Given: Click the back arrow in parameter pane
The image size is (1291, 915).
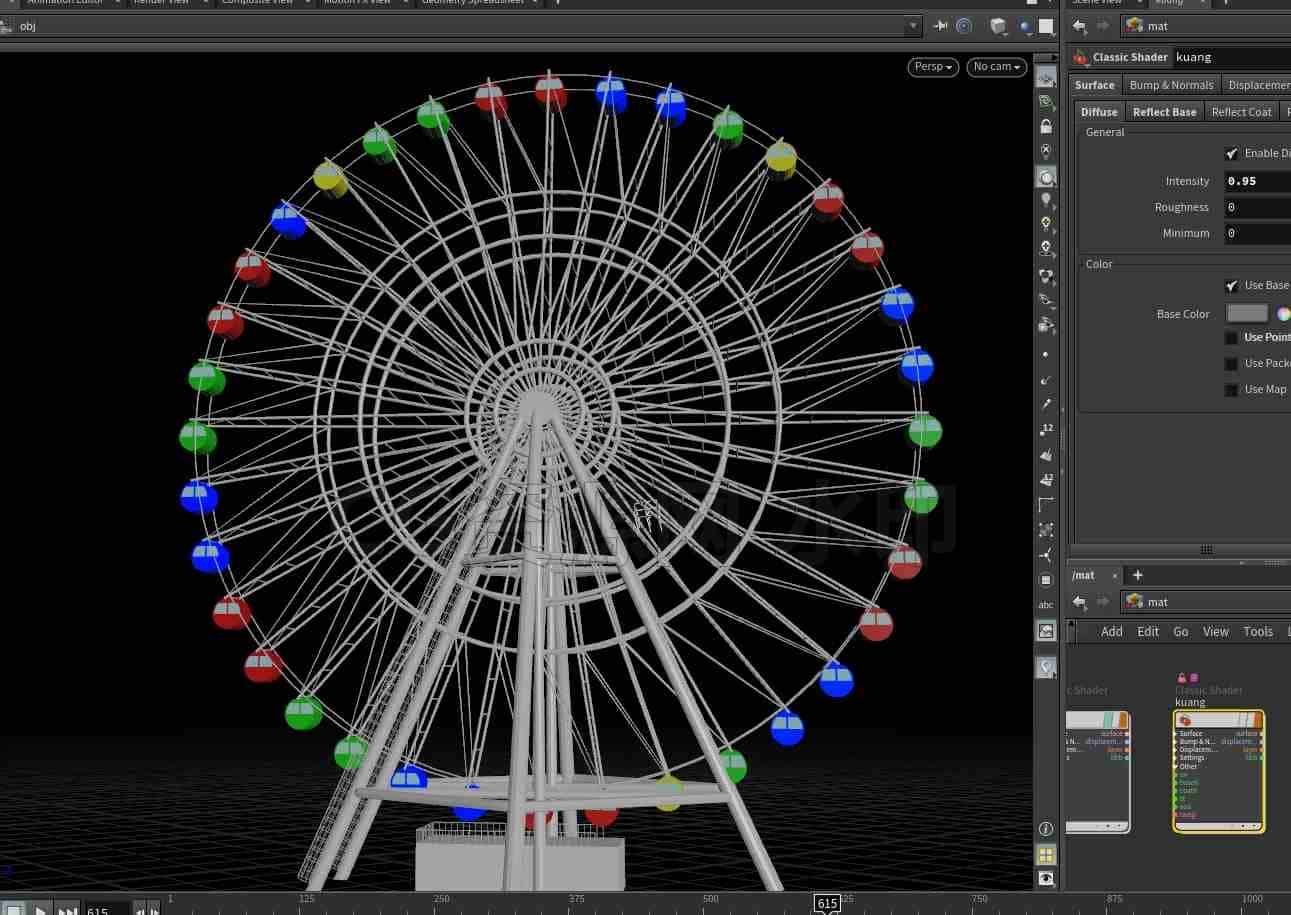Looking at the screenshot, I should click(1080, 26).
